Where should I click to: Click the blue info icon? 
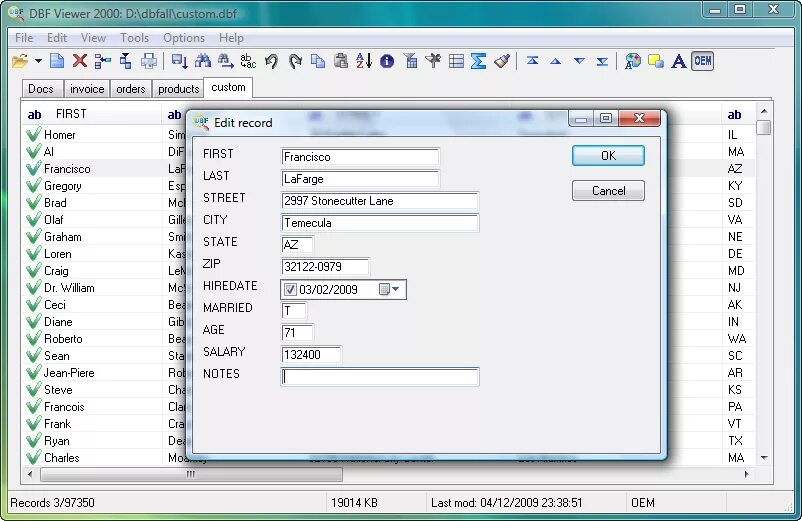(x=387, y=61)
